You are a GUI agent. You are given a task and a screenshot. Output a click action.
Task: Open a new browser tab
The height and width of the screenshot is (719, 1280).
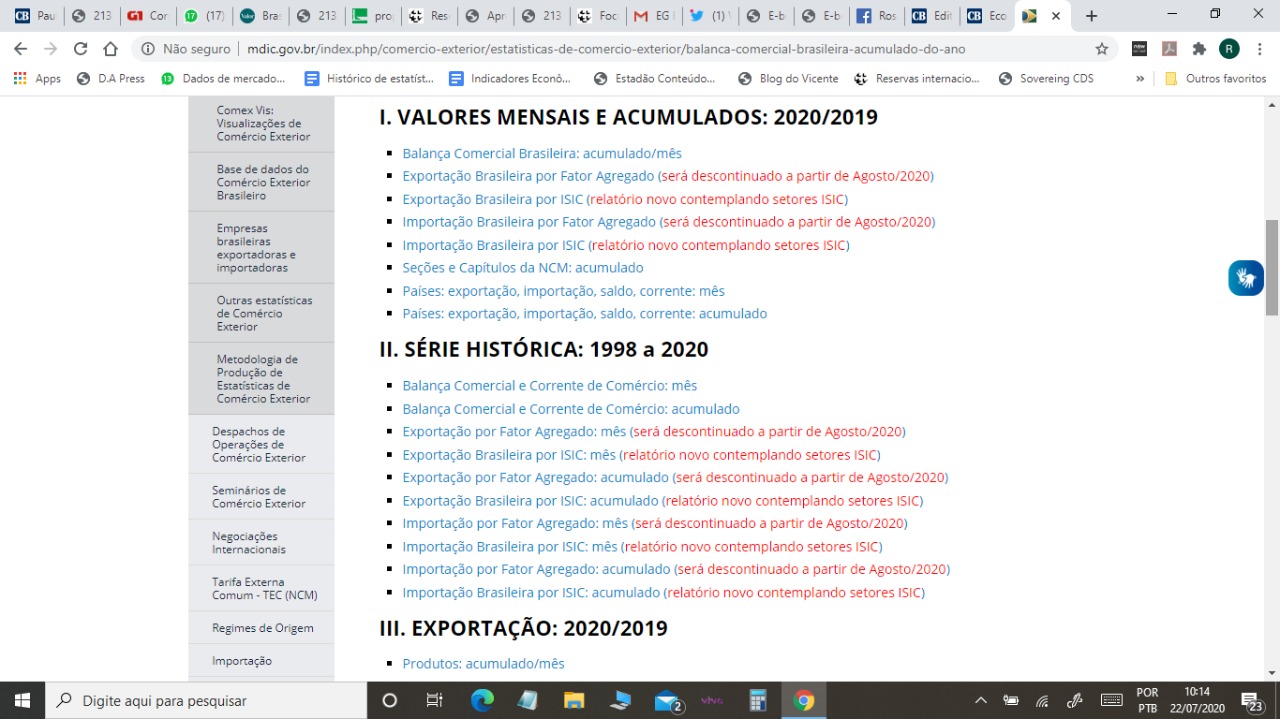pyautogui.click(x=1091, y=16)
